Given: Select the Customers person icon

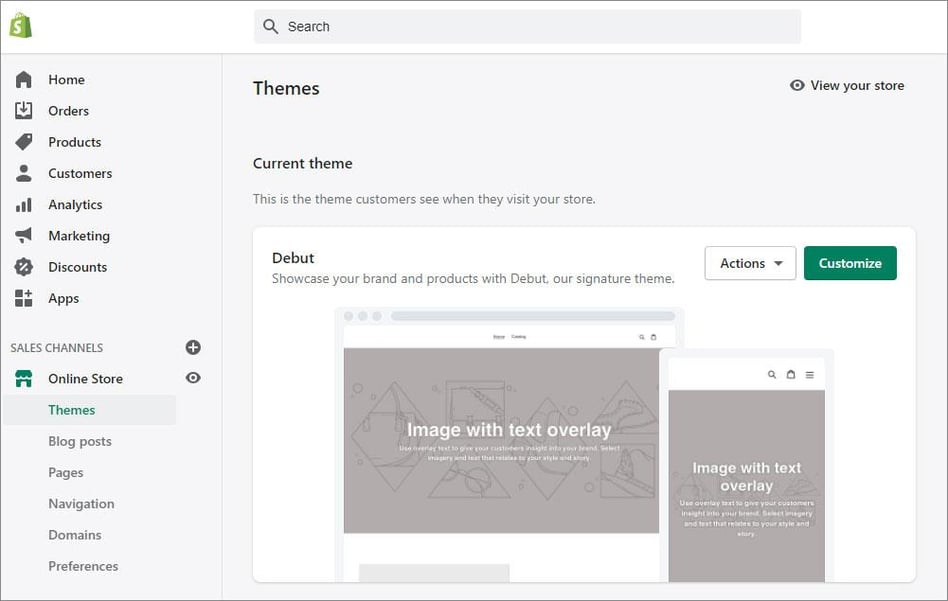Looking at the screenshot, I should point(25,173).
